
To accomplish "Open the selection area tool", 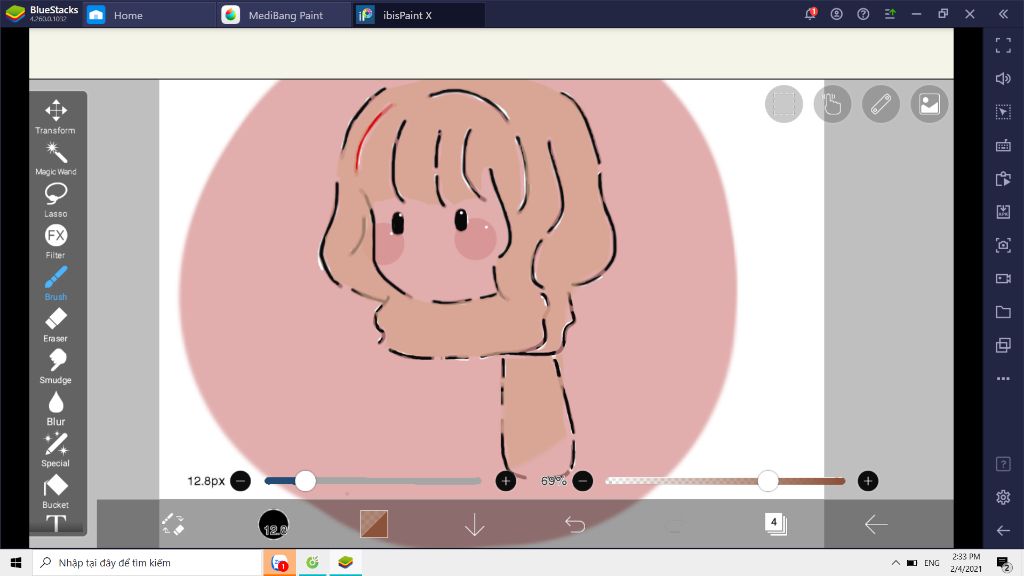I will pos(784,104).
